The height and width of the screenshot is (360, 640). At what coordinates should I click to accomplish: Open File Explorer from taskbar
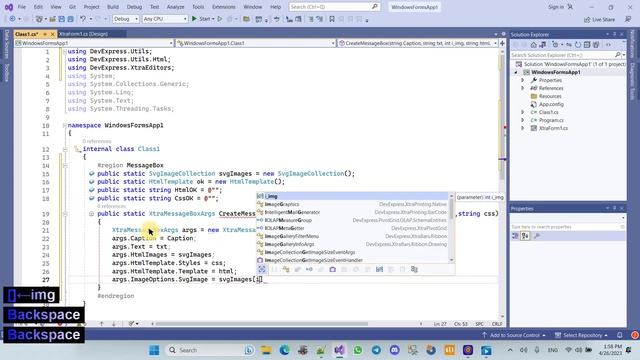[266, 350]
